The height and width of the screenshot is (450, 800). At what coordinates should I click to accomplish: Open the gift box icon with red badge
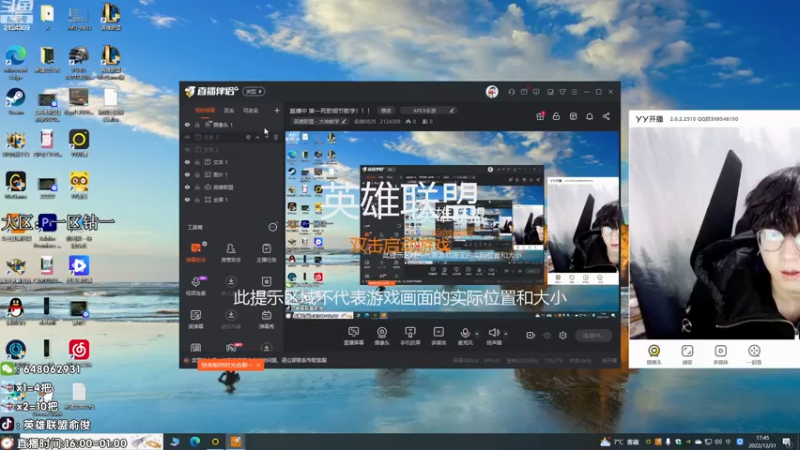click(x=540, y=116)
